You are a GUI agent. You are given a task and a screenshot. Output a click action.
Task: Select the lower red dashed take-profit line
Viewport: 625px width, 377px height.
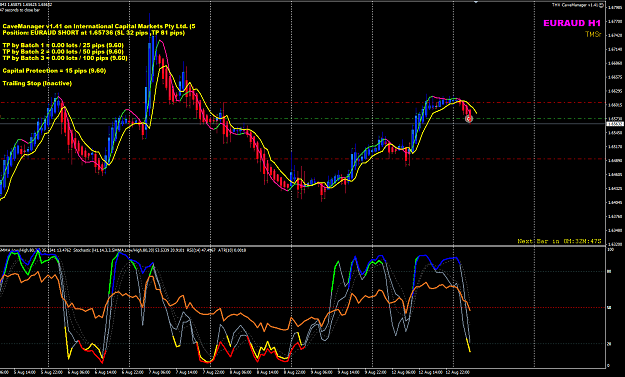coord(303,159)
